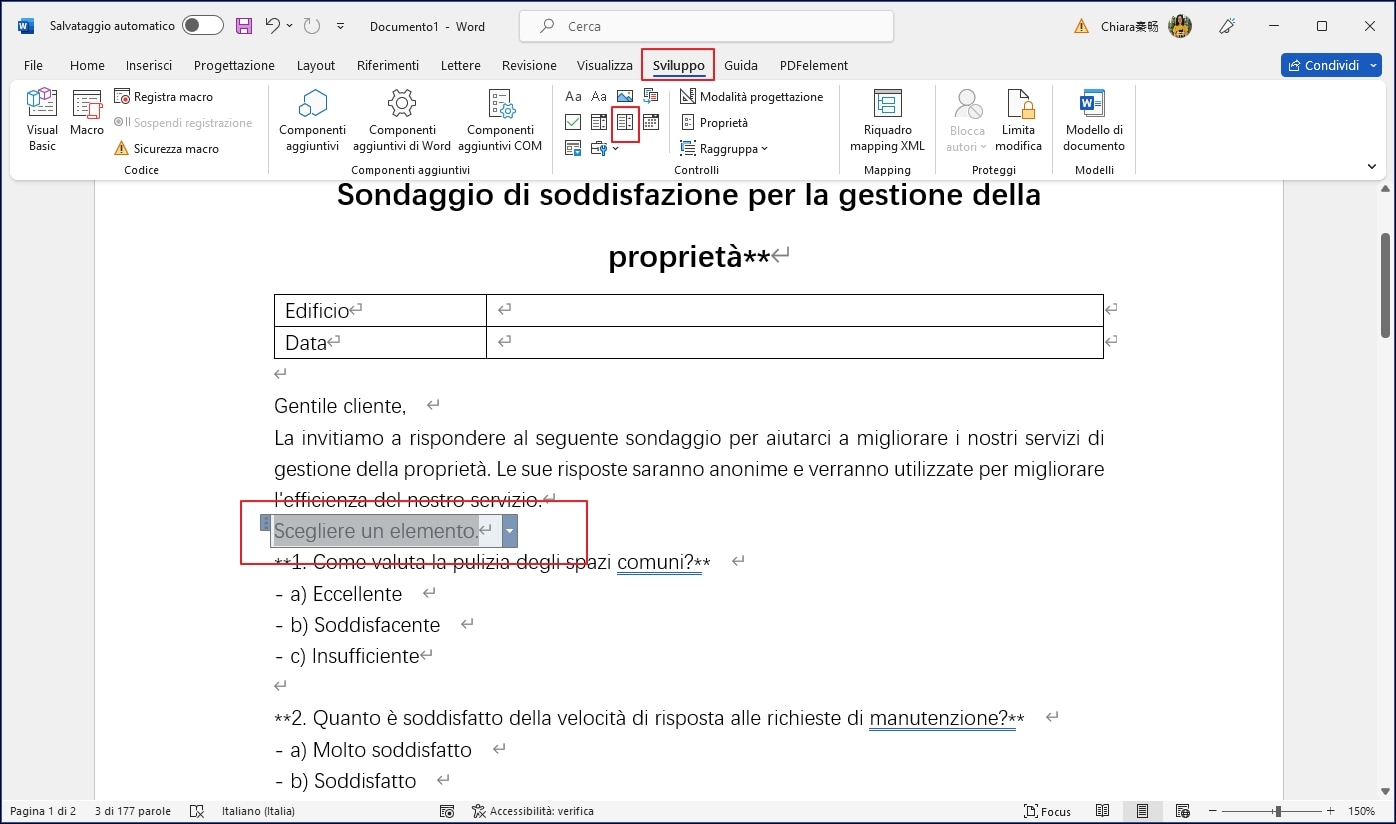Open the spelling check status icon
Screen dimensions: 1396x824
(x=197, y=811)
